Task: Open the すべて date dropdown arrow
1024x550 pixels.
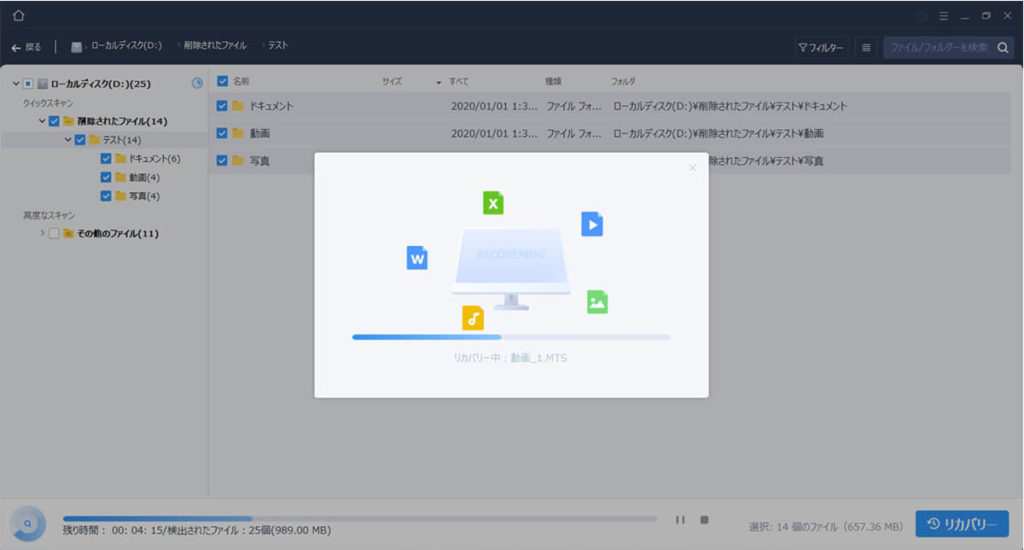Action: coord(438,82)
